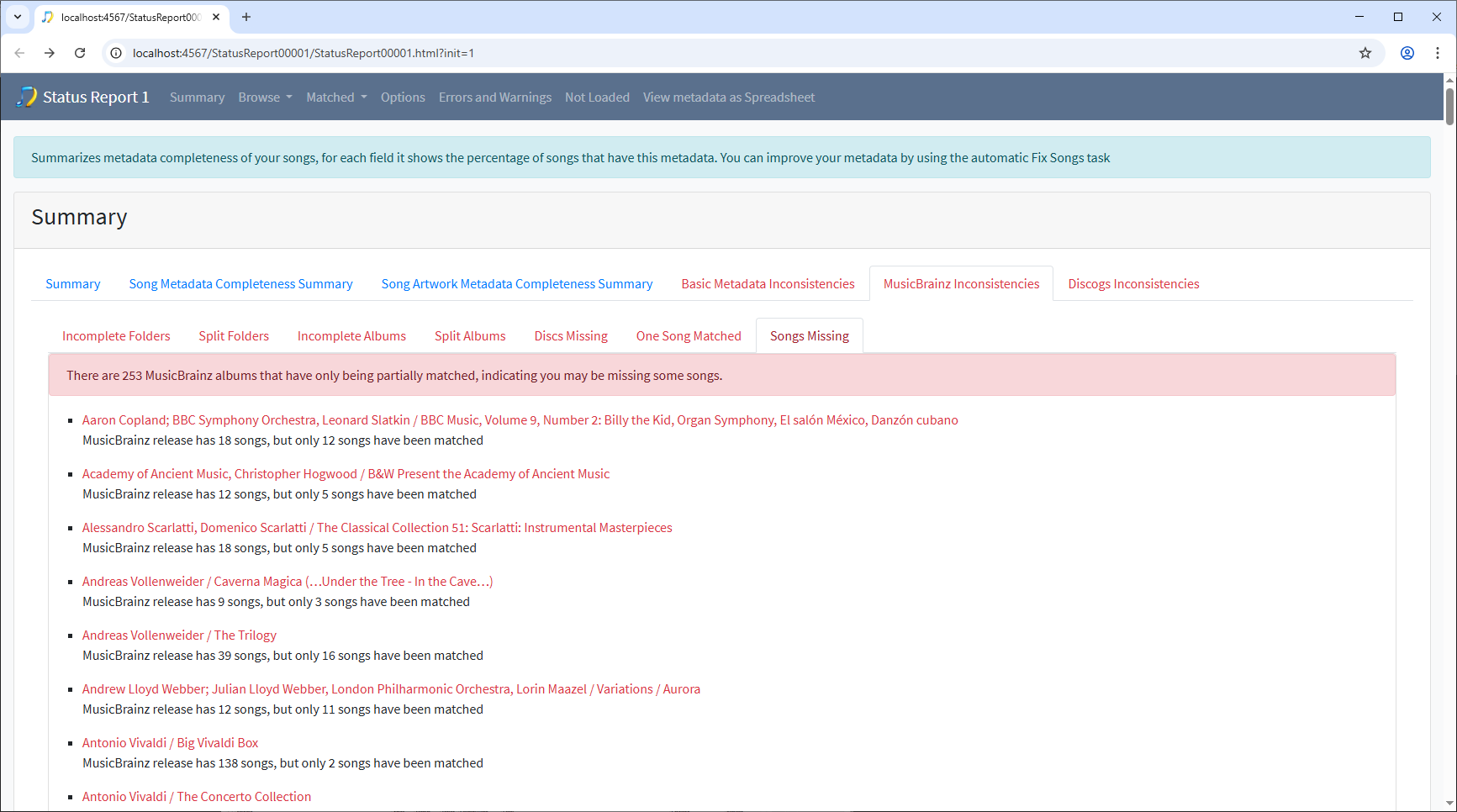This screenshot has width=1457, height=812.
Task: Click the '253 MusicBrainz albums' alert message
Action: pos(722,375)
